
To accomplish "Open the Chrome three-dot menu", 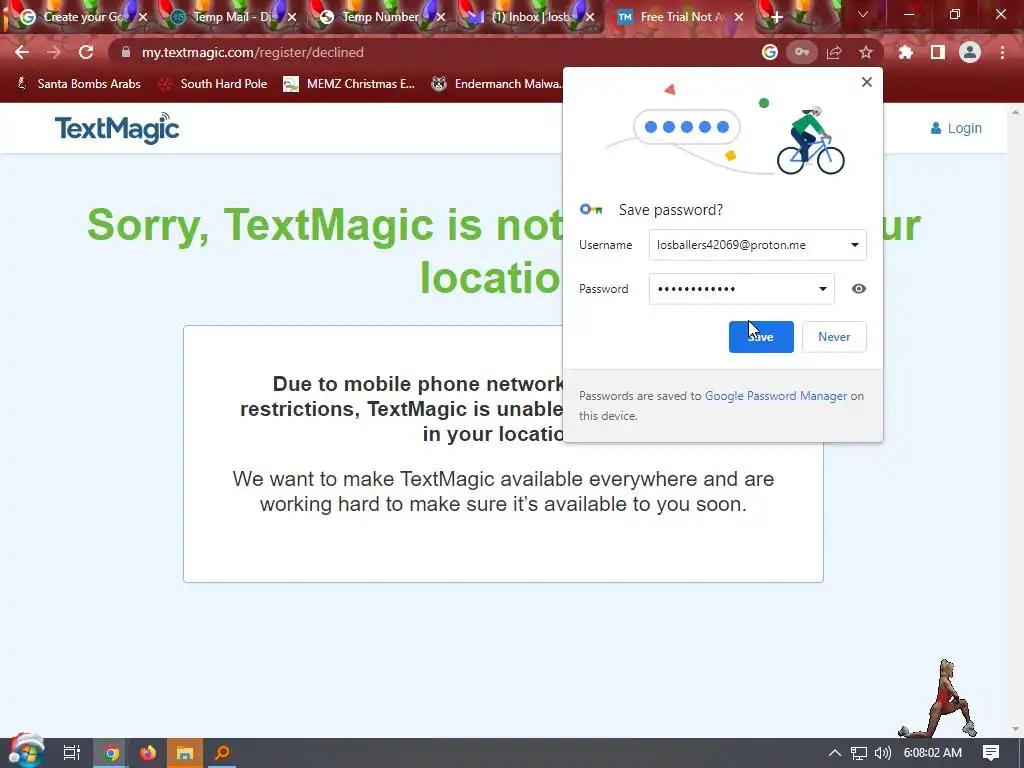I will tap(1002, 52).
